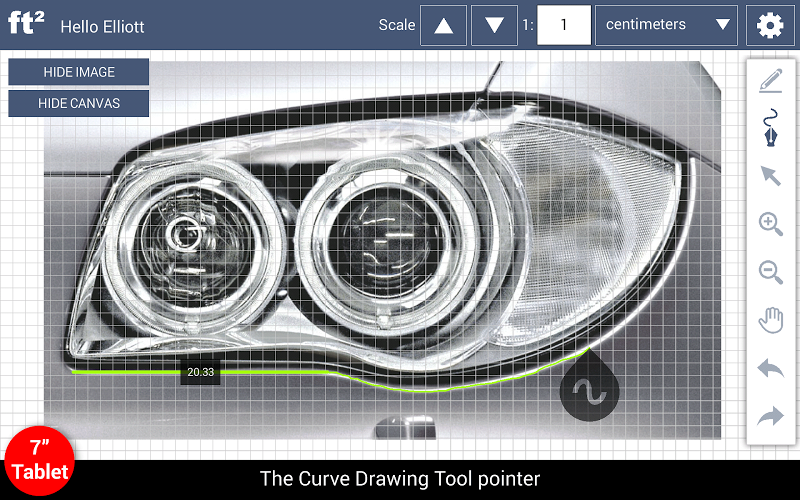Hide the image with HIDE IMAGE

tap(79, 72)
